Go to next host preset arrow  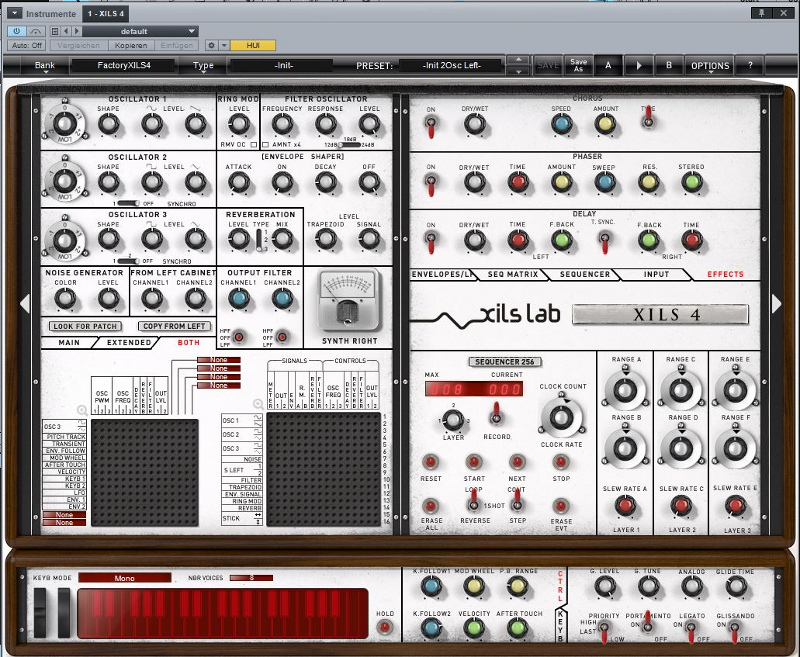point(77,31)
